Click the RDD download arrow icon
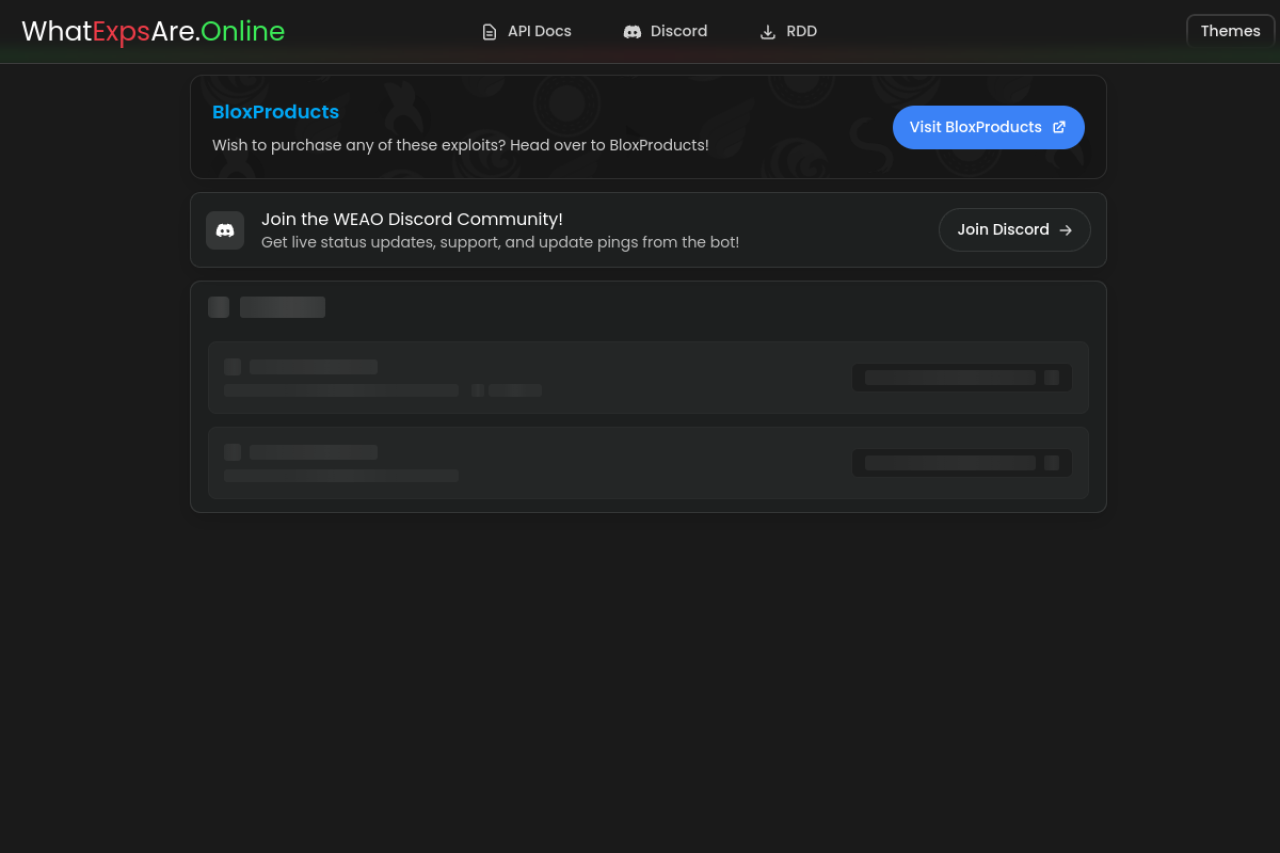The height and width of the screenshot is (853, 1280). [x=768, y=32]
